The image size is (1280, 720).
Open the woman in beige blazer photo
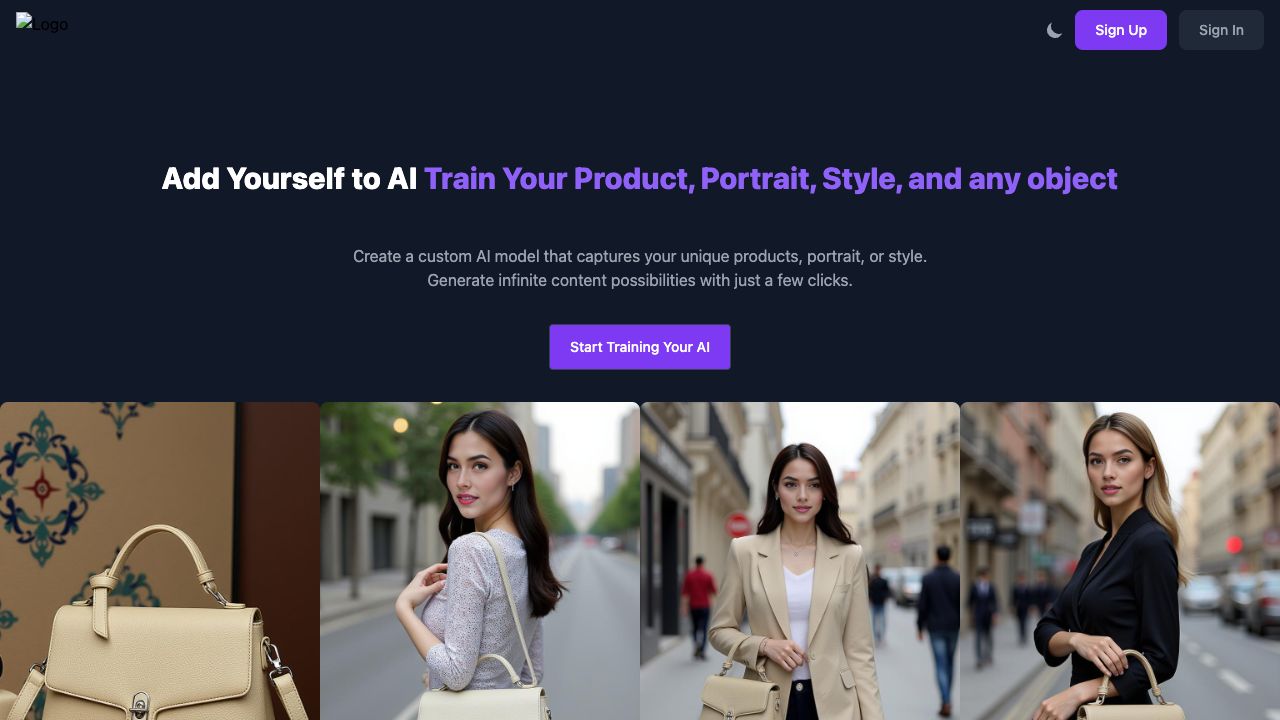click(x=800, y=561)
